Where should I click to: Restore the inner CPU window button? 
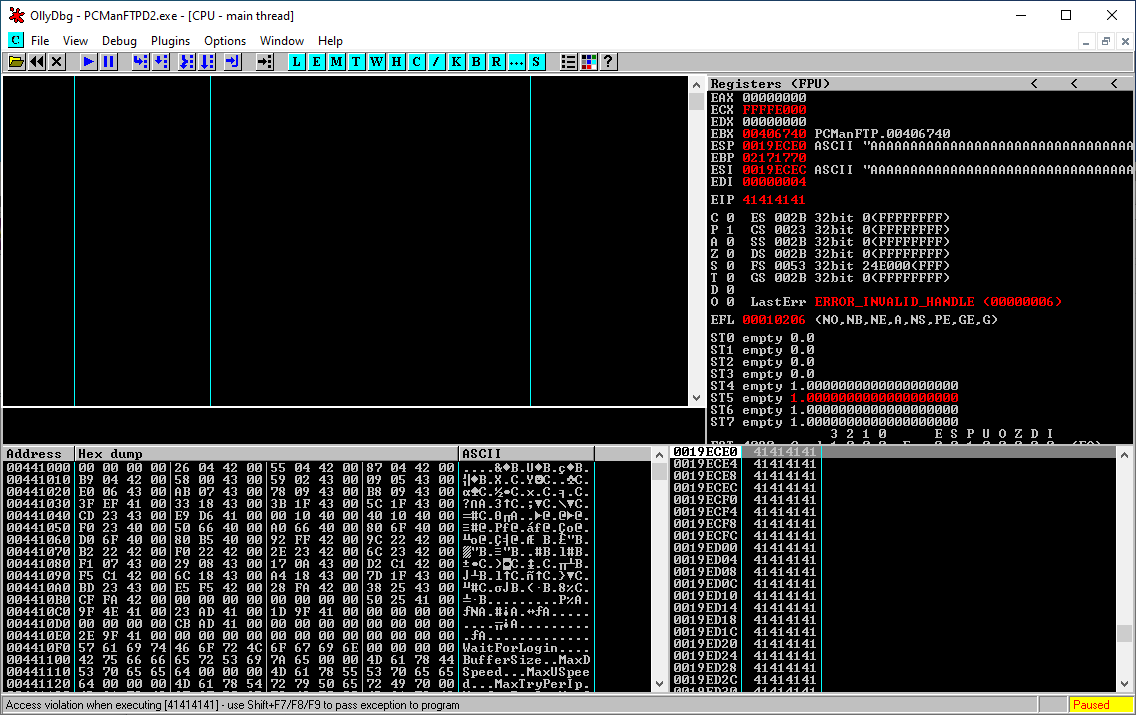(x=1106, y=41)
